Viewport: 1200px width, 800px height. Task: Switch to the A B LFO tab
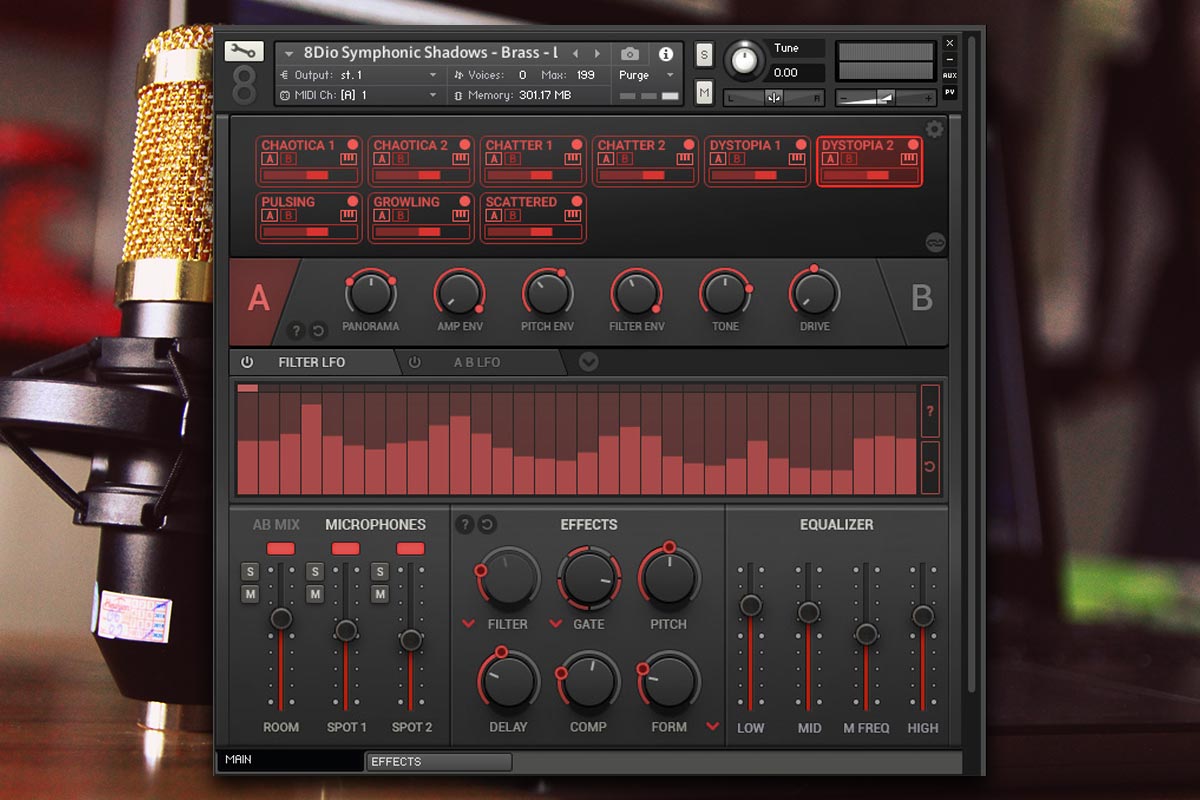[x=477, y=362]
